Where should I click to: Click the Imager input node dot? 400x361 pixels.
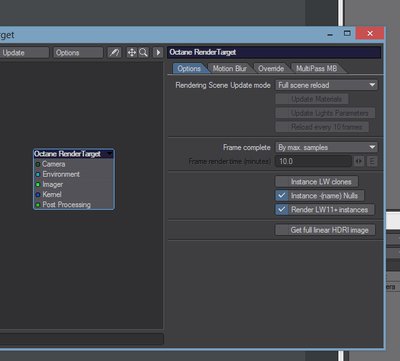coord(38,184)
